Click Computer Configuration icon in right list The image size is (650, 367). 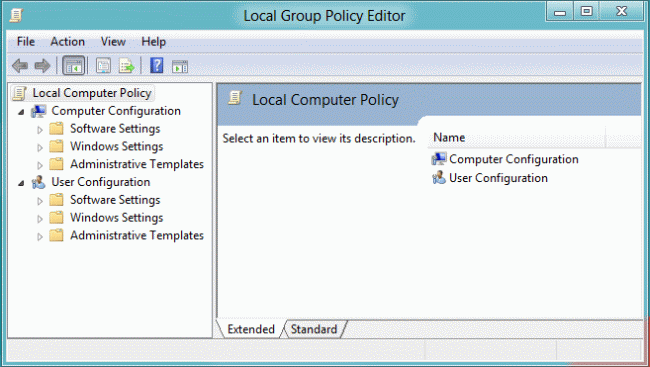439,159
